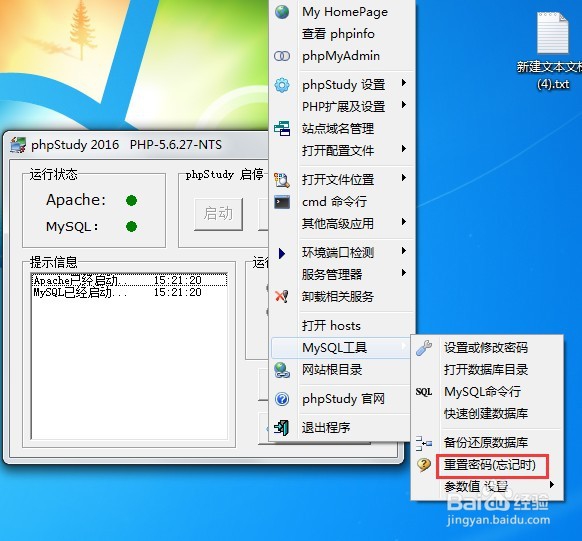Screen dimensions: 582x541
Task: Click the 打开文件位置 magnifier icon
Action: pyautogui.click(x=282, y=180)
